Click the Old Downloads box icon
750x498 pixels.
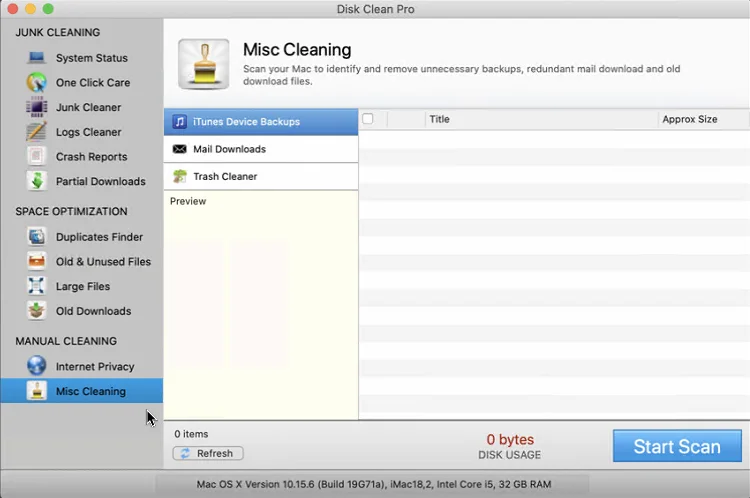pyautogui.click(x=36, y=310)
